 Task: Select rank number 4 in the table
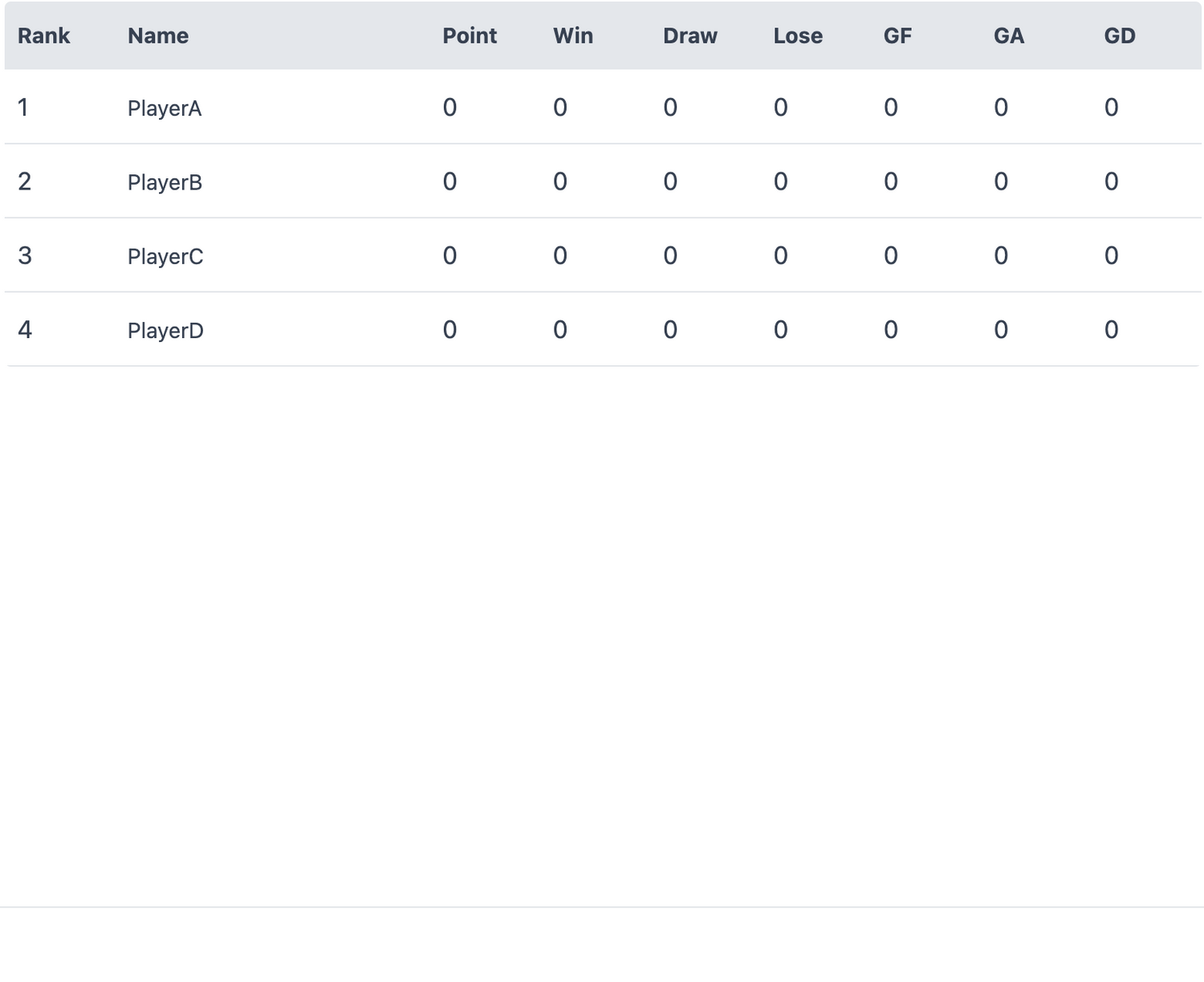click(x=25, y=330)
